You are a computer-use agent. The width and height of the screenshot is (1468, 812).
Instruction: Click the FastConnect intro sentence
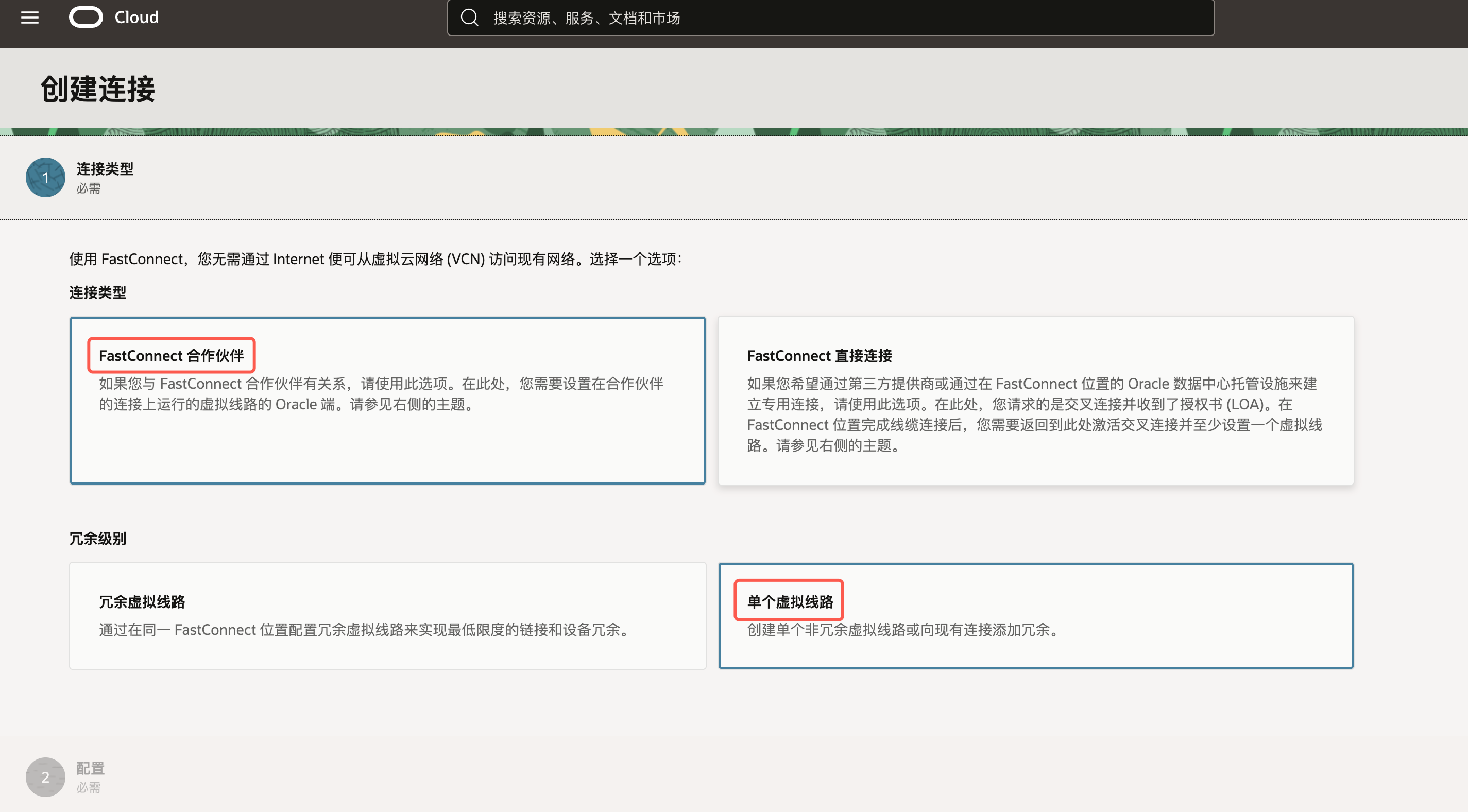375,258
